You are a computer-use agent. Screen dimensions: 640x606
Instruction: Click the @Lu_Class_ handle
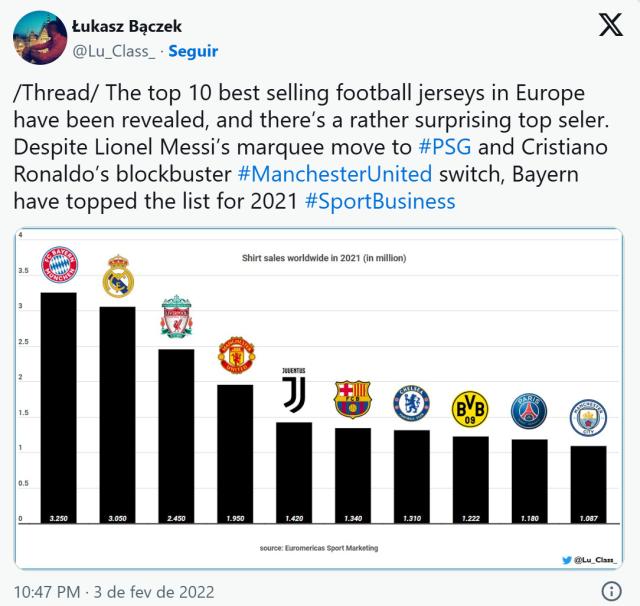tap(114, 50)
